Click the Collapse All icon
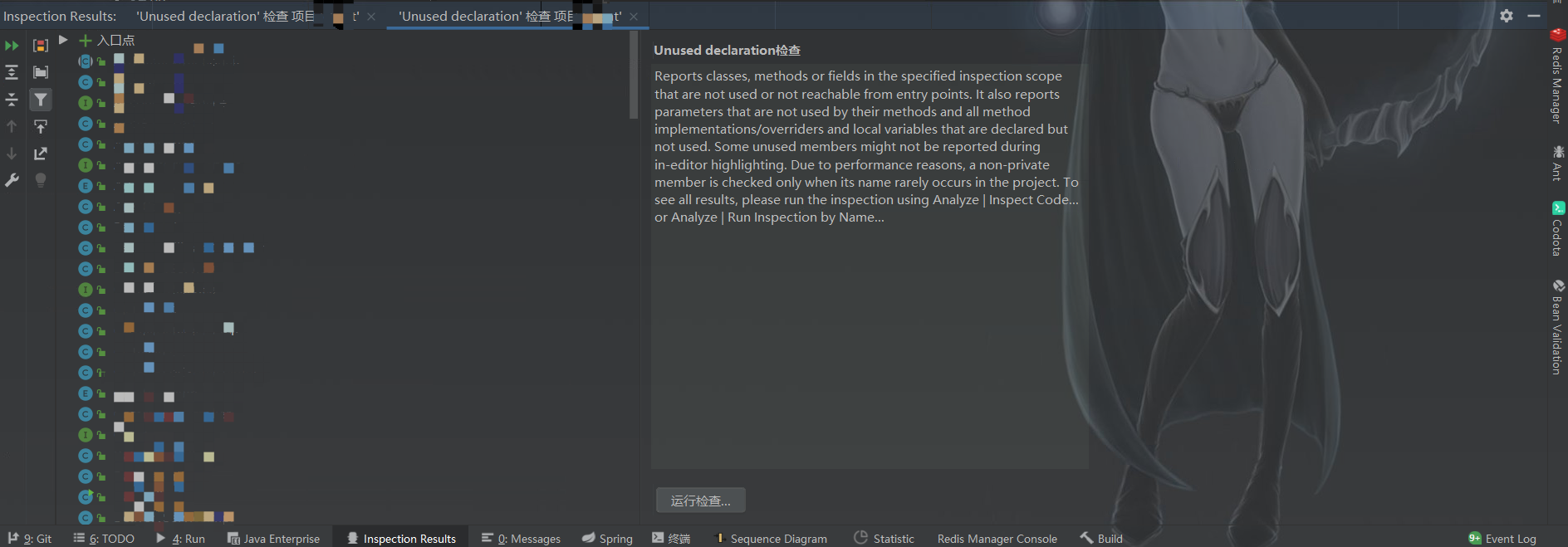This screenshot has height=547, width=1568. pyautogui.click(x=12, y=100)
